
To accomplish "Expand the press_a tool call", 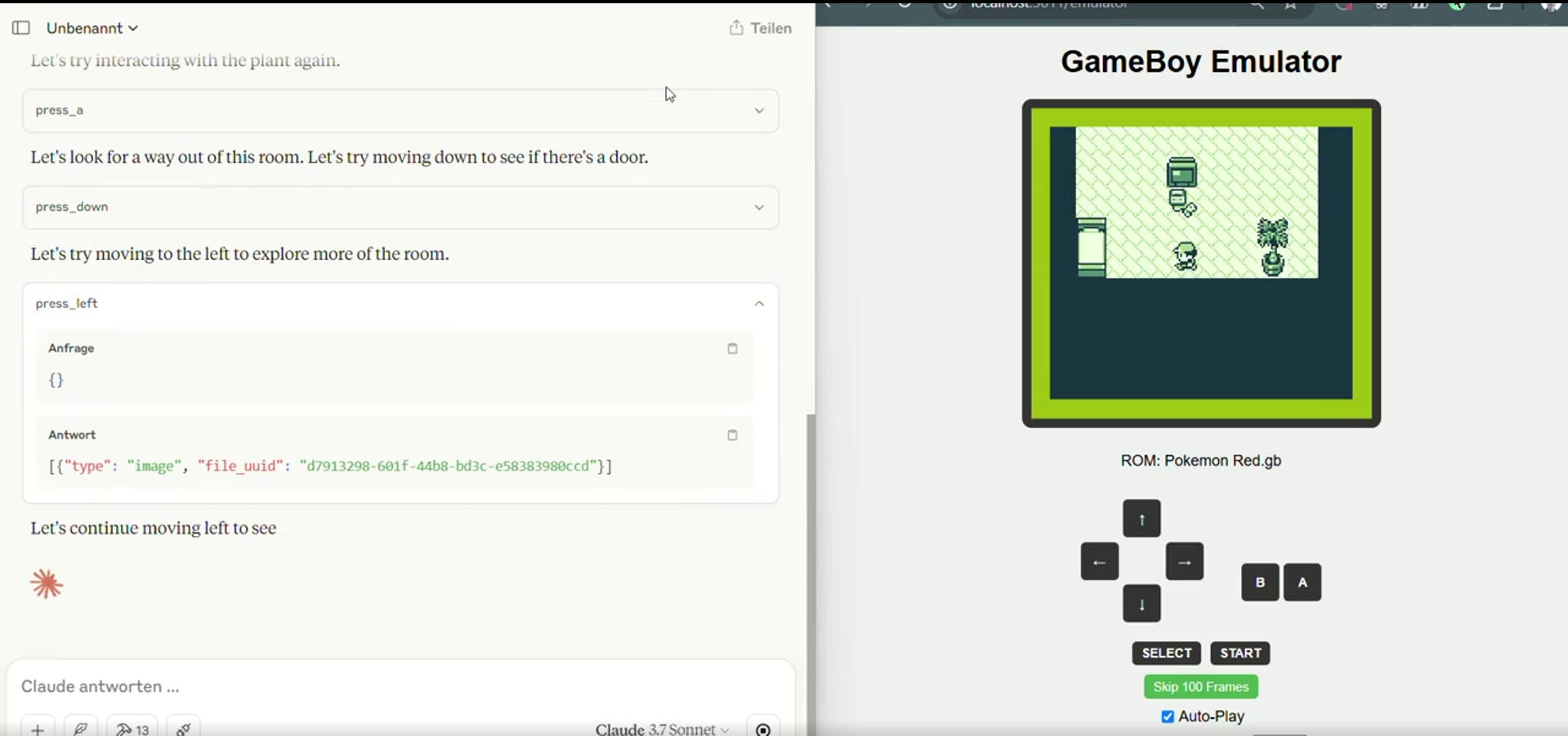I will point(759,110).
